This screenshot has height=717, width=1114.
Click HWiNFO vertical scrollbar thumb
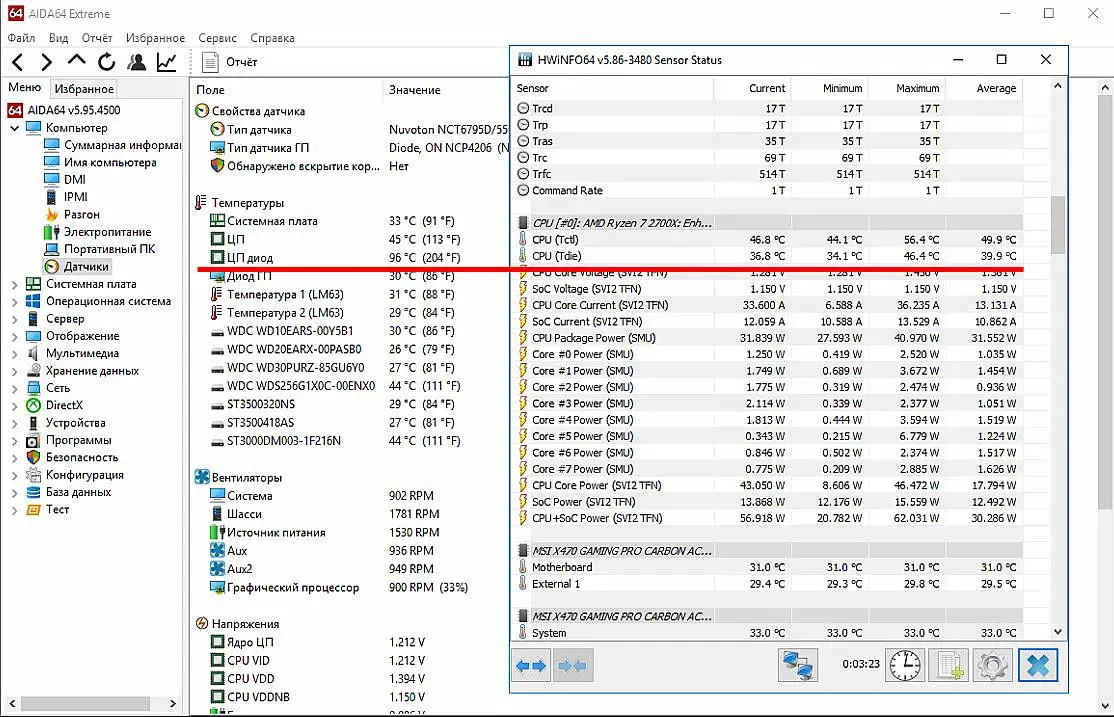[1058, 225]
